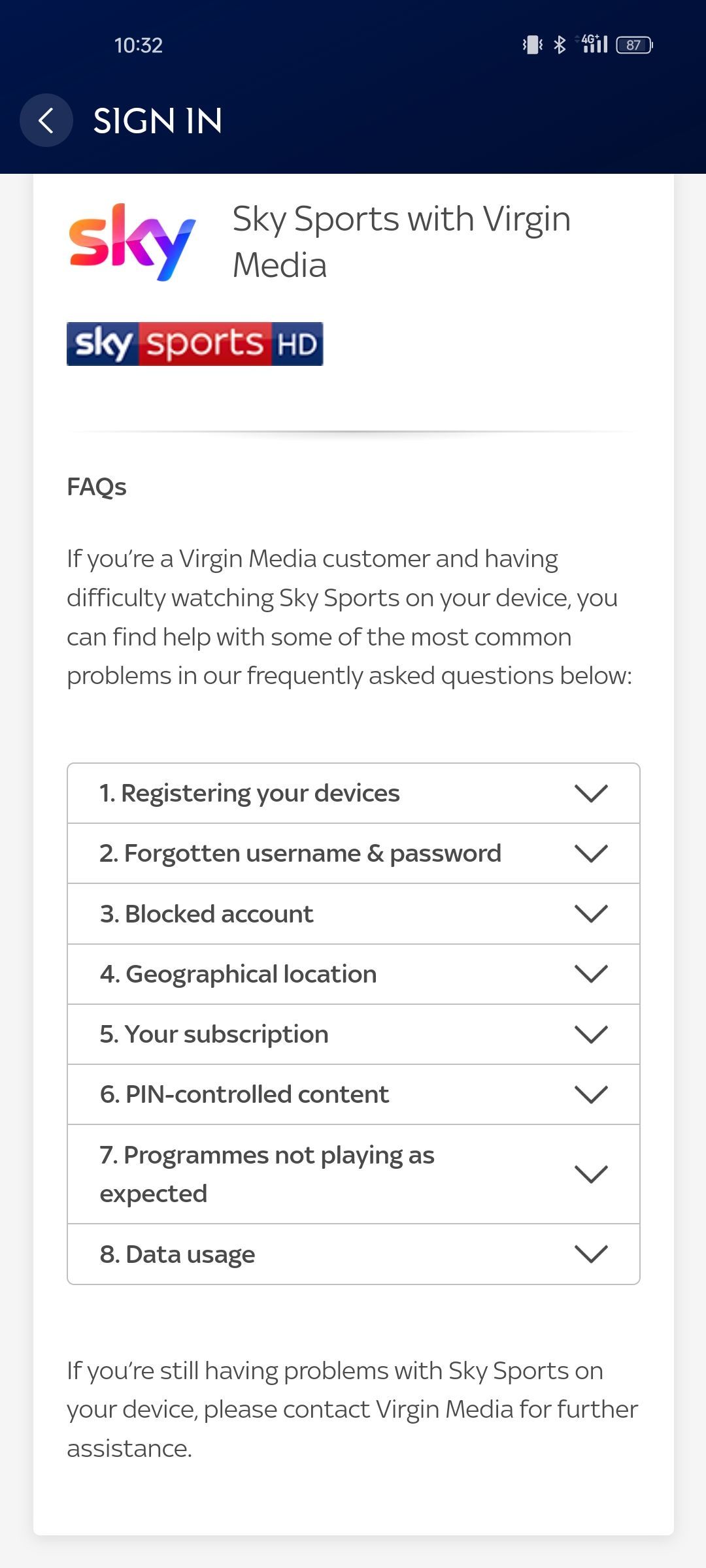The image size is (706, 1568).
Task: Tap the clock in the status bar
Action: (x=138, y=45)
